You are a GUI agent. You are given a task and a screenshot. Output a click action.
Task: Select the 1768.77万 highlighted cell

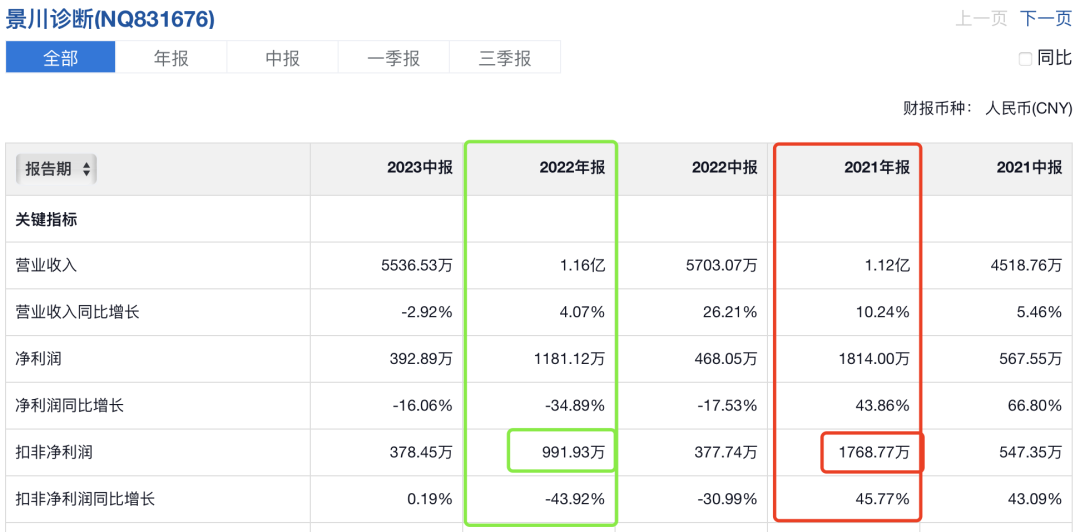point(872,452)
